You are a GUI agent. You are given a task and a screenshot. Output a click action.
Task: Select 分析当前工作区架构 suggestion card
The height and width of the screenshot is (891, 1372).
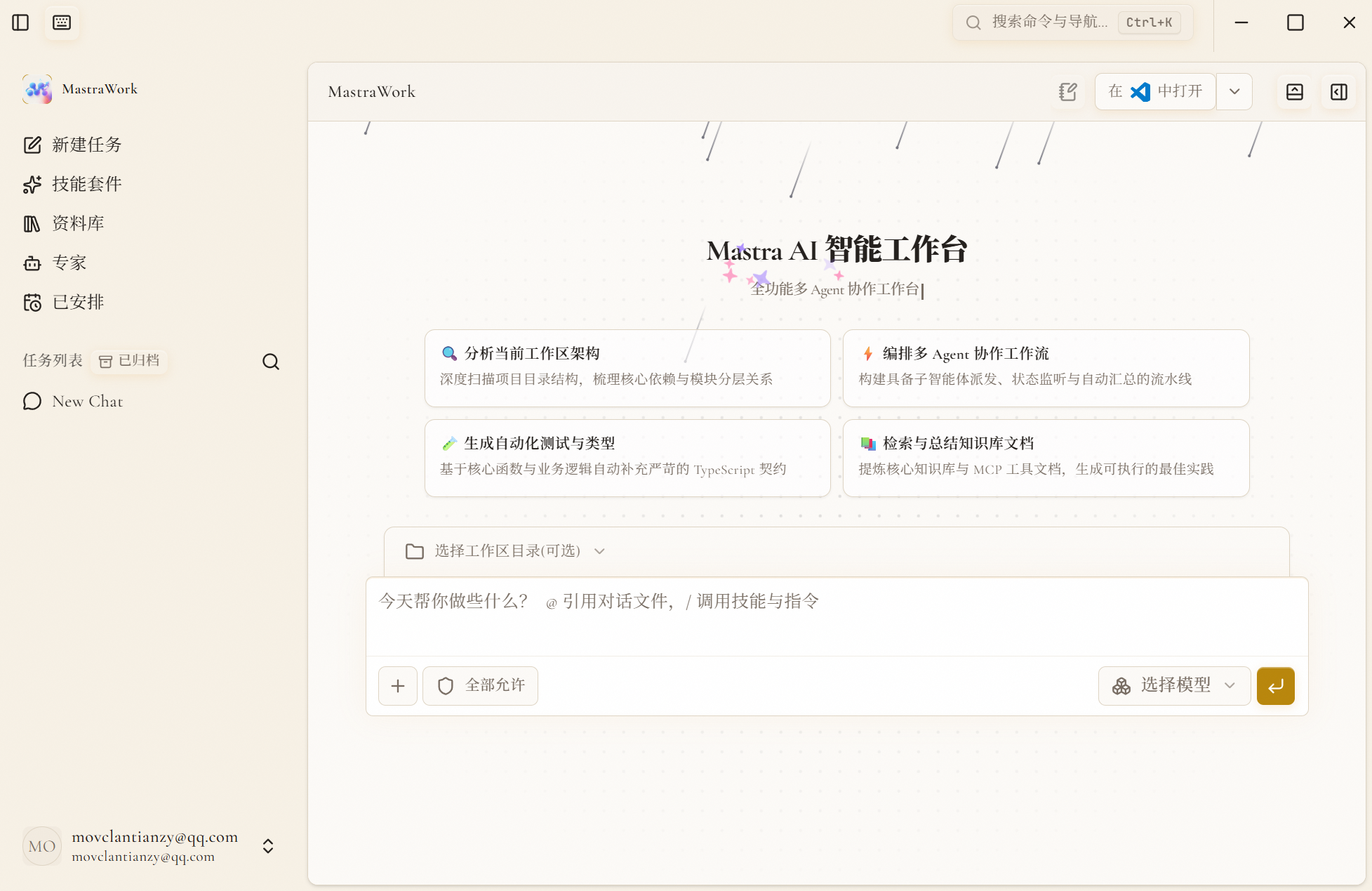tap(627, 368)
